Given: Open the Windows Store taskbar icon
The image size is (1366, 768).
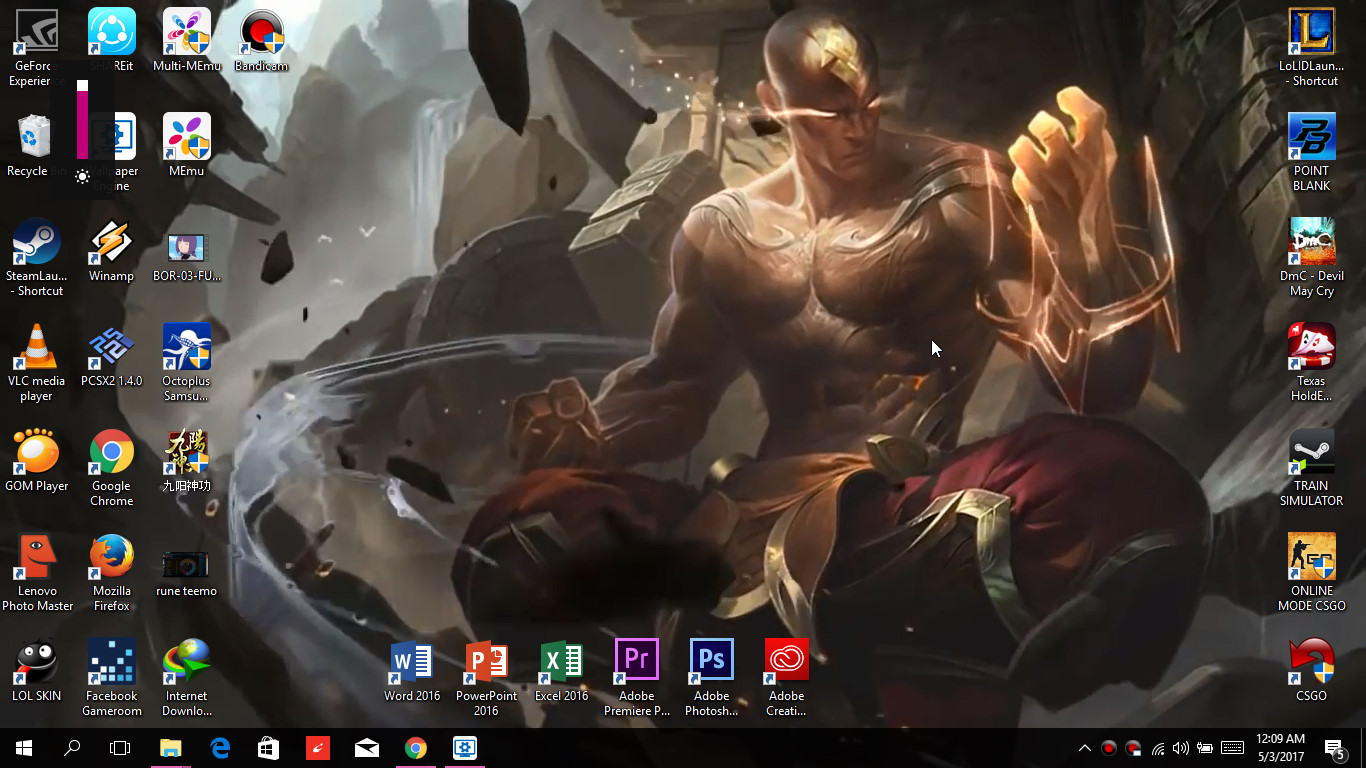Looking at the screenshot, I should (269, 748).
